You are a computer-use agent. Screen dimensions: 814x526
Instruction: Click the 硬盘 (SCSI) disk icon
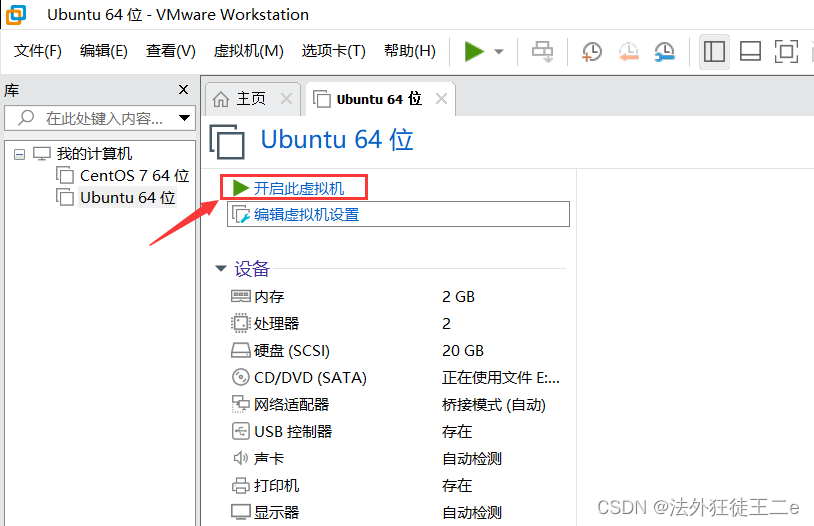240,350
